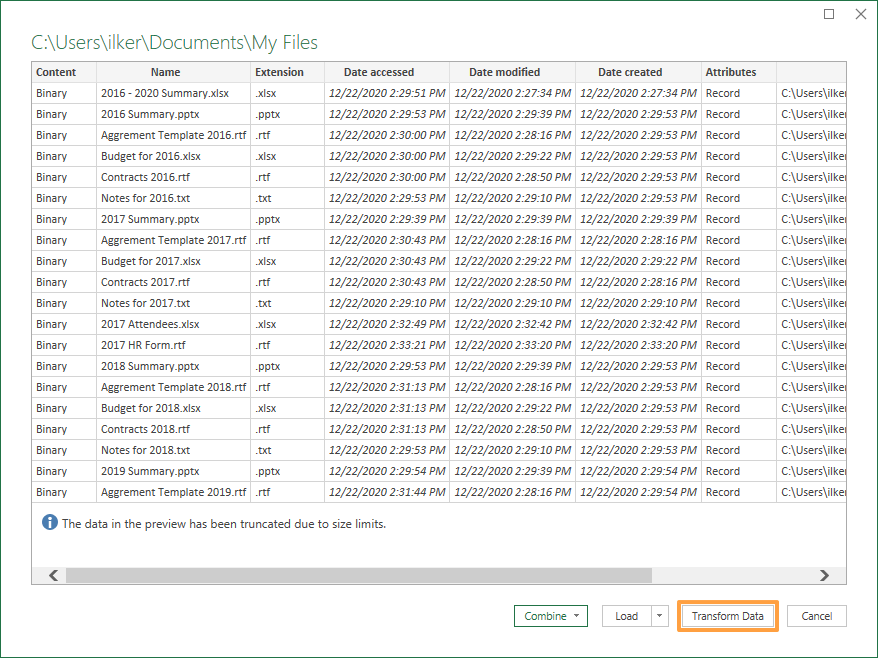
Task: Open the Load options dropdown arrow
Action: (x=657, y=616)
